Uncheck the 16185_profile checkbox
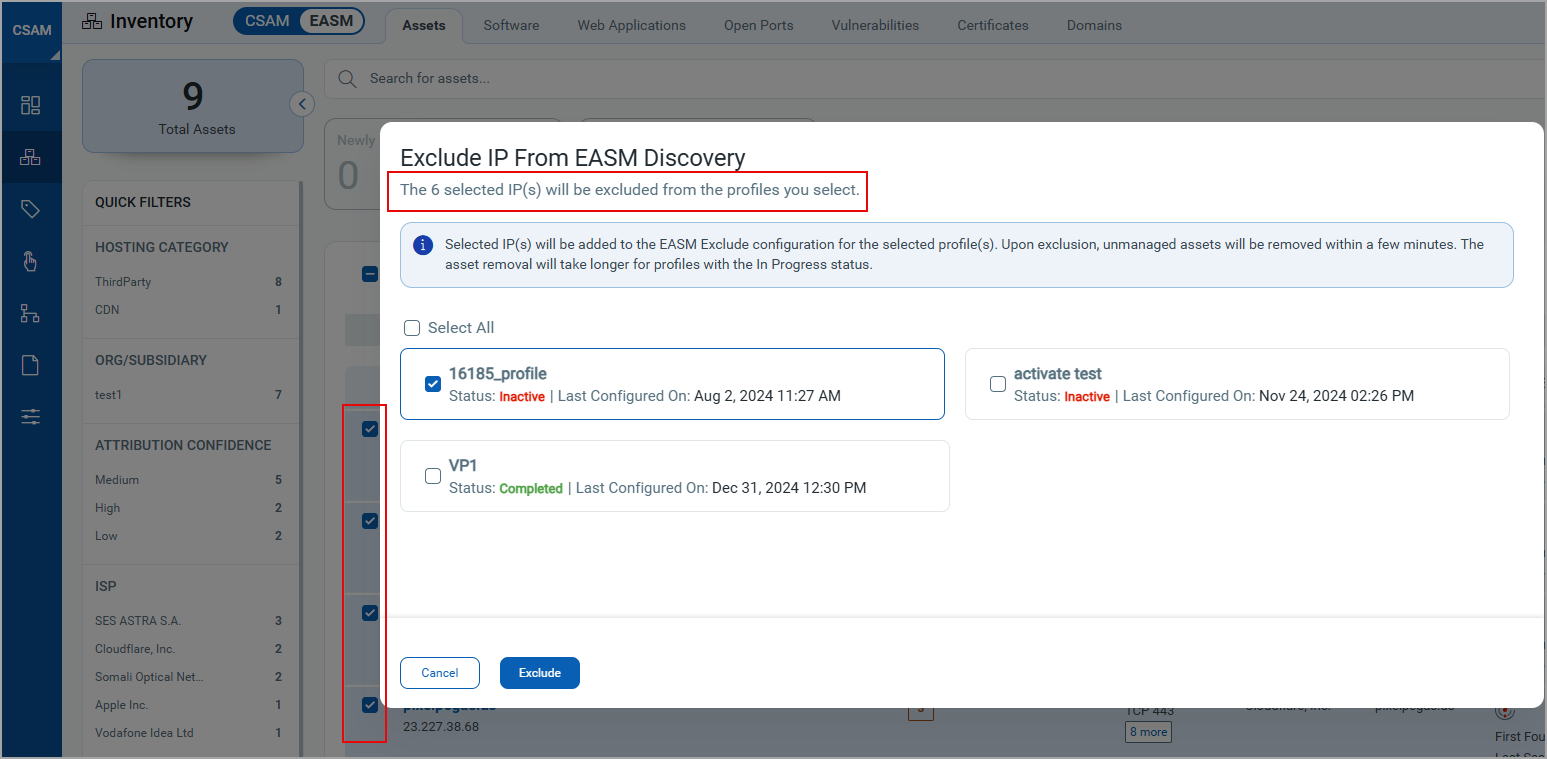The image size is (1547, 759). (432, 384)
